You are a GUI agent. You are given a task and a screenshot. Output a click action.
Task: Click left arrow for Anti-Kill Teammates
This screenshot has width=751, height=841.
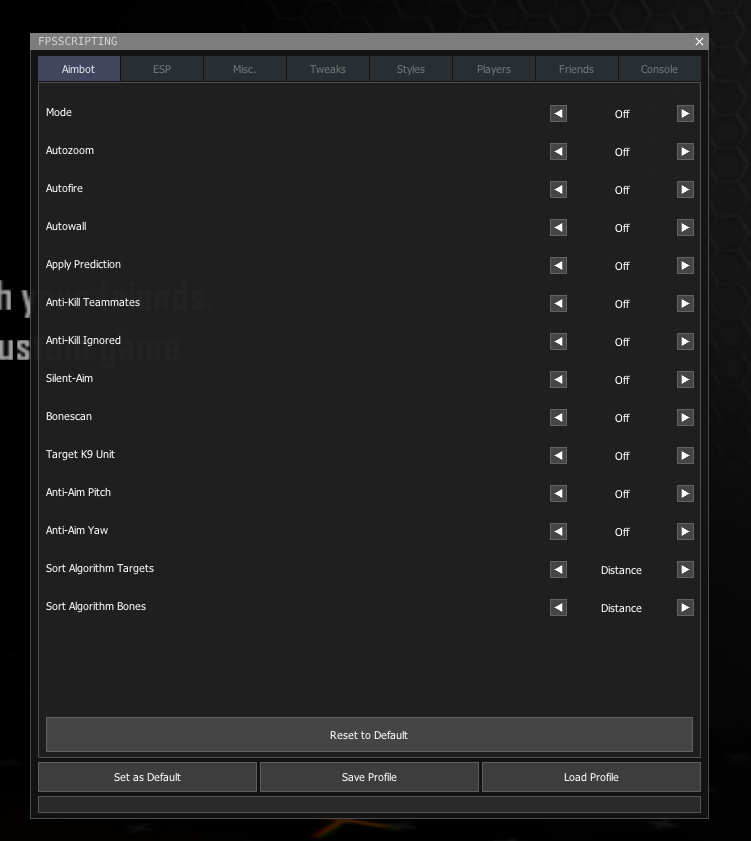(558, 304)
